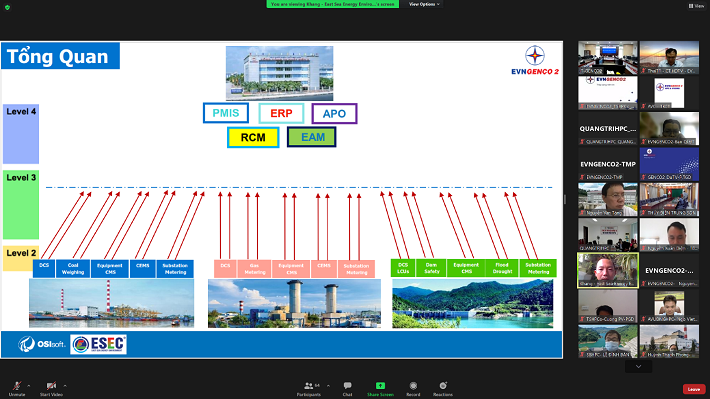Click the blue Coal Weighing box
Screen dimensions: 710x399
click(73, 269)
